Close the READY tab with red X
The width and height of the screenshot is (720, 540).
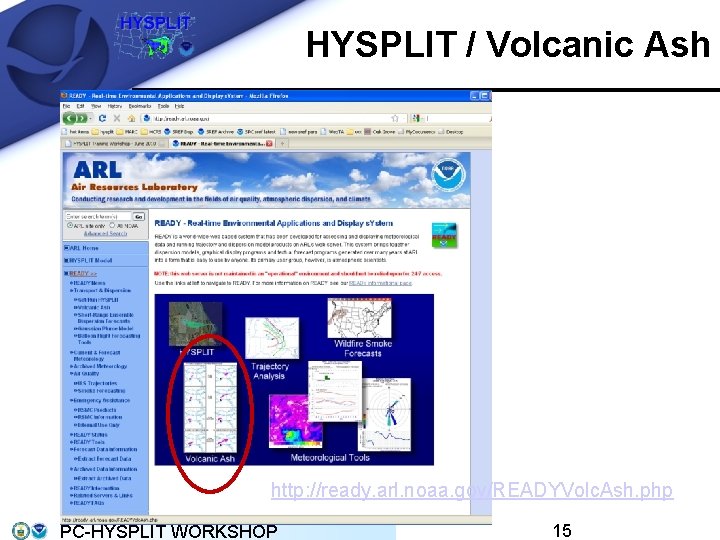coord(269,144)
